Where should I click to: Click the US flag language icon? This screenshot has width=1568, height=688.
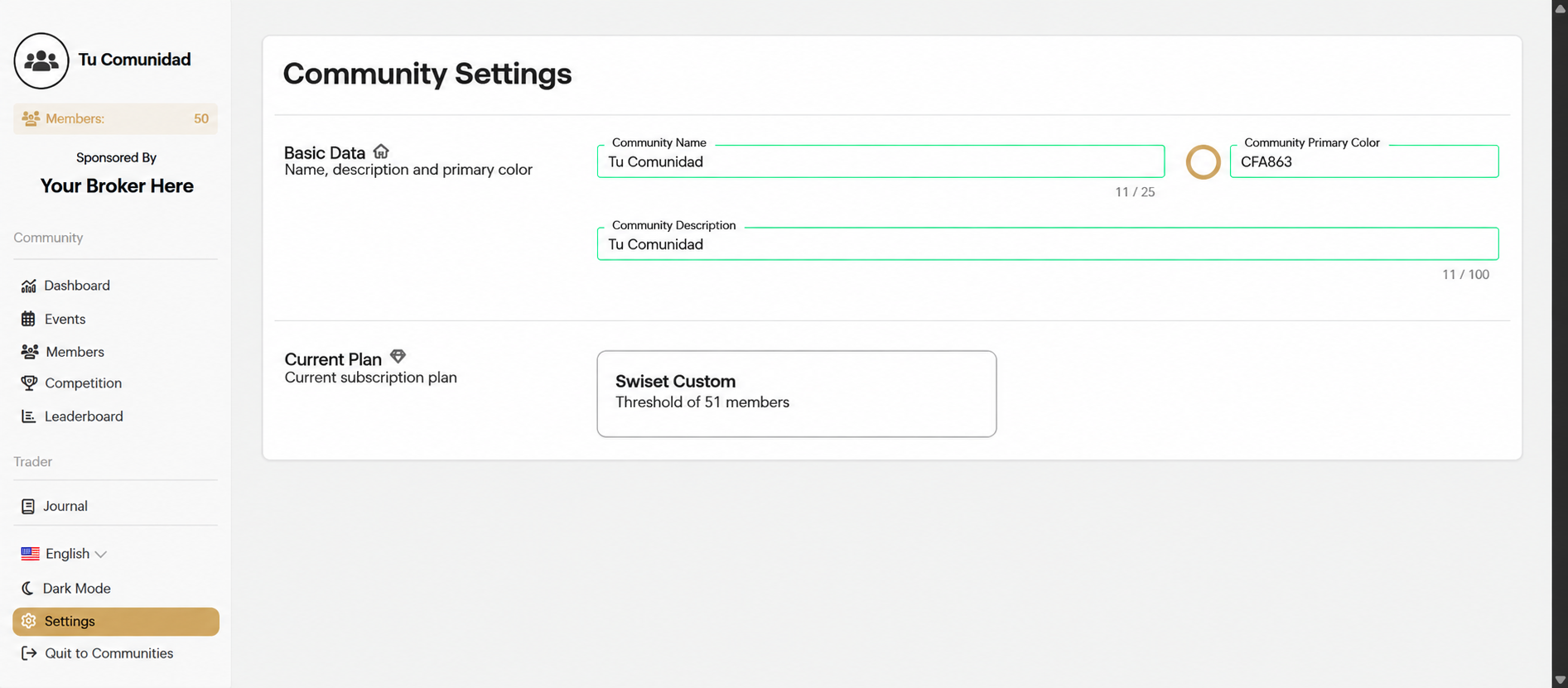coord(31,554)
